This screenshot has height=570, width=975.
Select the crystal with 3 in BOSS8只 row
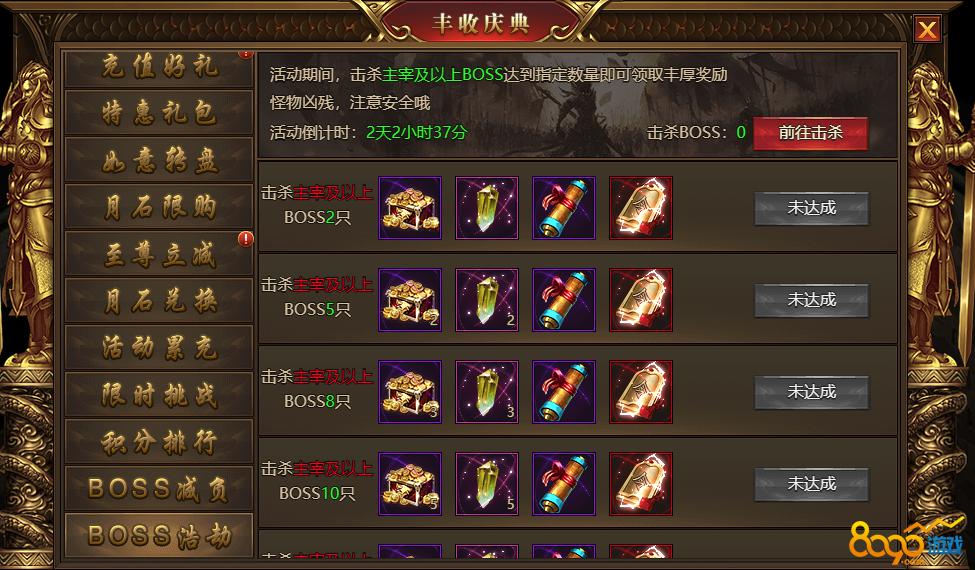(x=487, y=392)
